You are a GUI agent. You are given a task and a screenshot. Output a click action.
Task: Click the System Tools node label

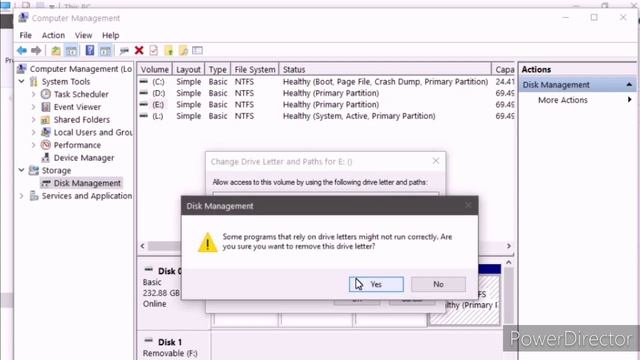66,82
